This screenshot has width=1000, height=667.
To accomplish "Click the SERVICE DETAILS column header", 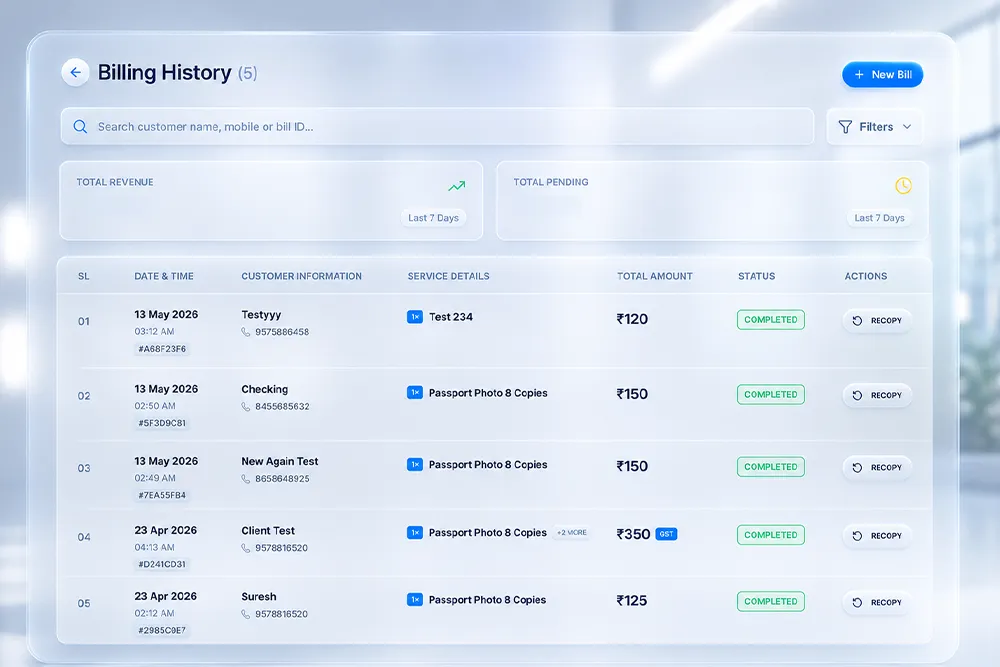I will point(449,276).
